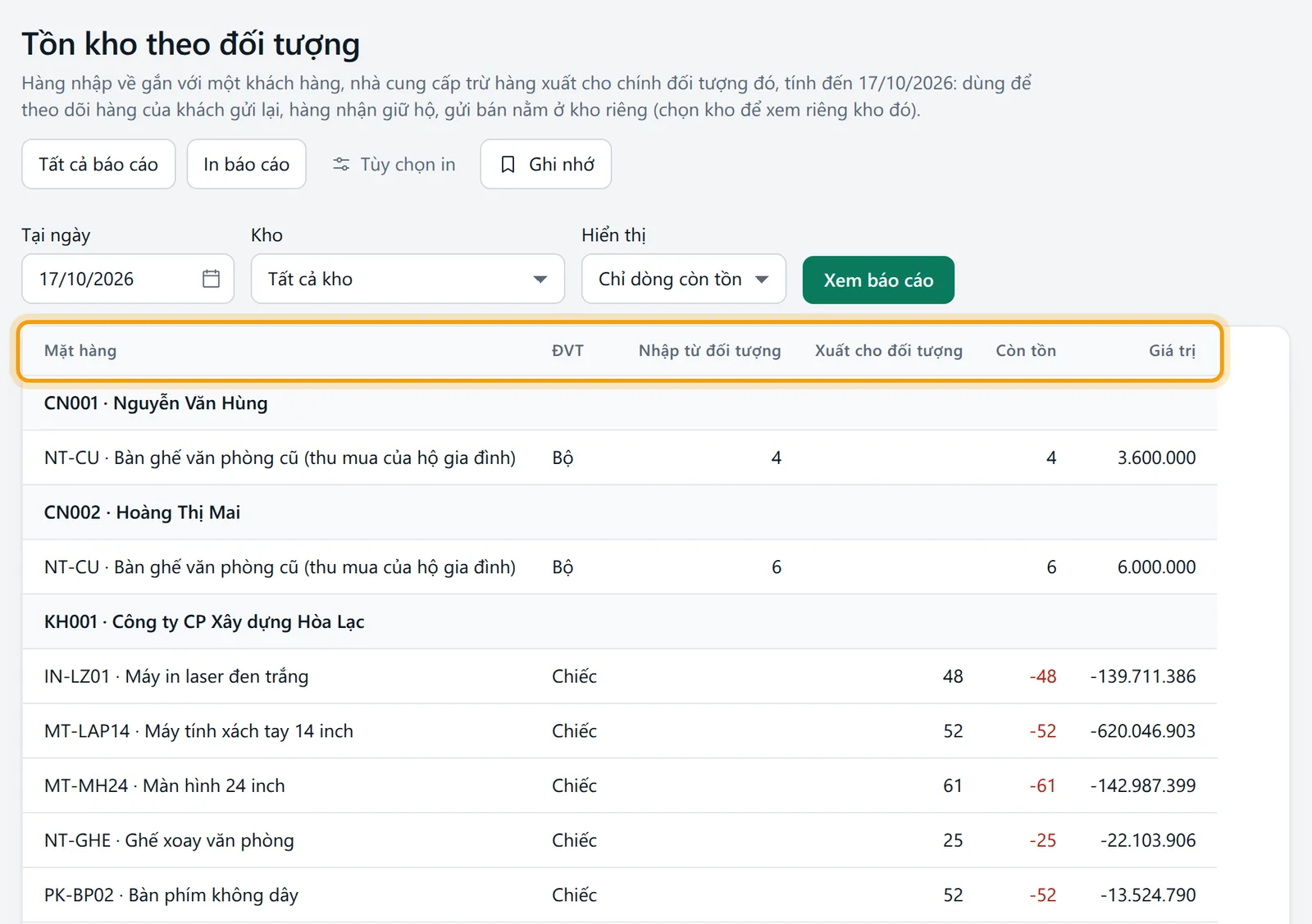Image resolution: width=1312 pixels, height=924 pixels.
Task: Select the ĐVT column header
Action: [567, 351]
